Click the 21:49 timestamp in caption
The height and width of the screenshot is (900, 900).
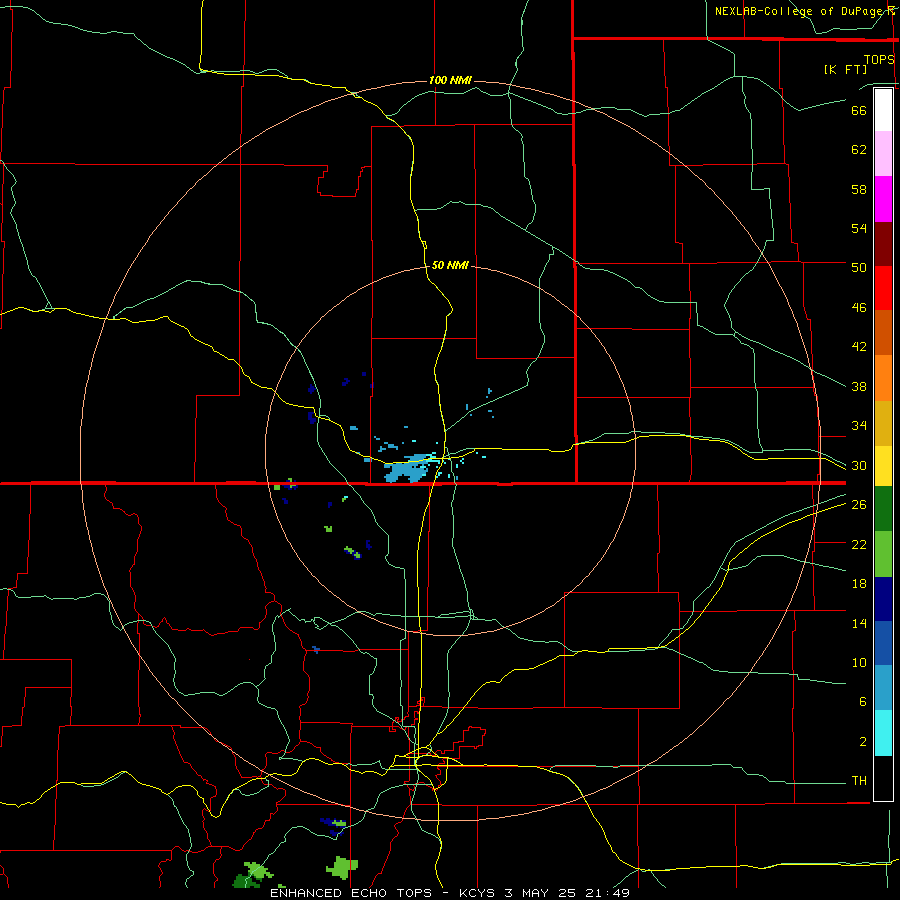coord(607,893)
